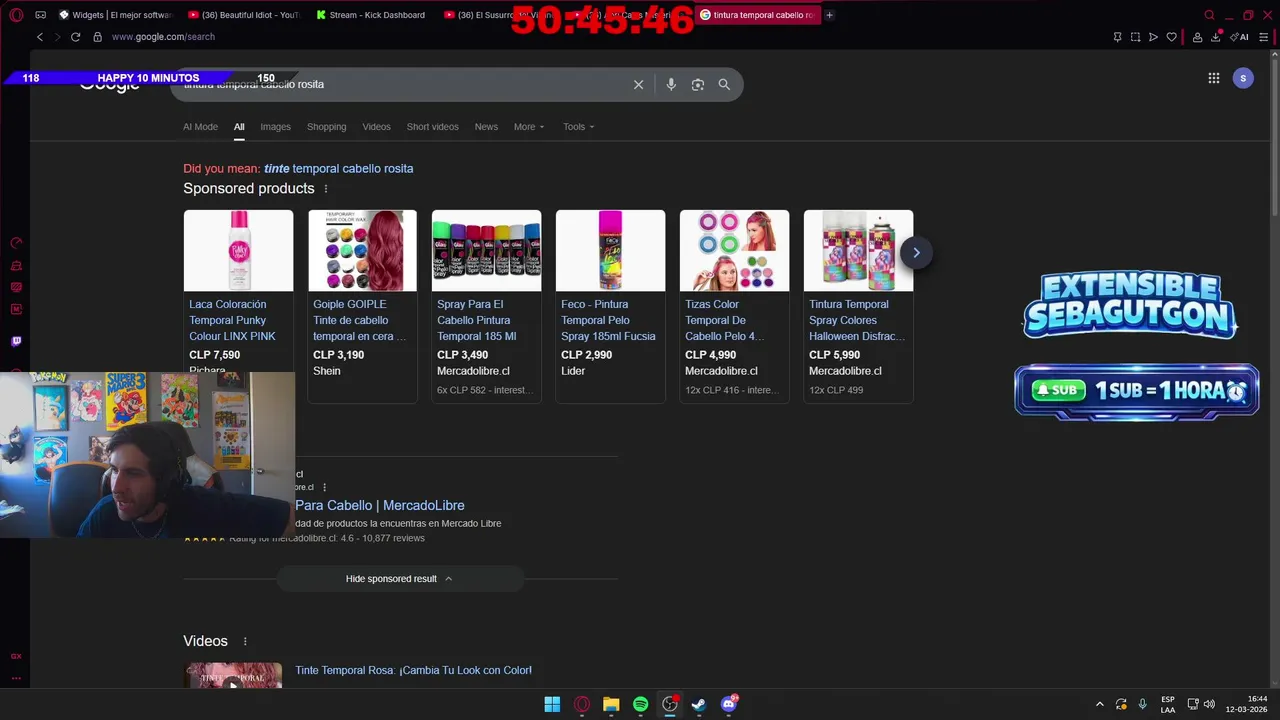This screenshot has width=1280, height=720.
Task: Expand the More search filters dropdown
Action: click(x=529, y=127)
